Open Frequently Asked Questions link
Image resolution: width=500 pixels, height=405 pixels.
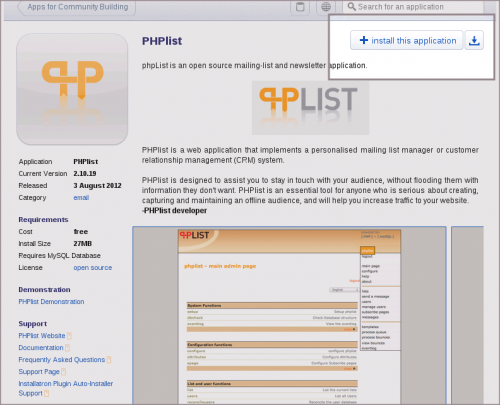62,360
